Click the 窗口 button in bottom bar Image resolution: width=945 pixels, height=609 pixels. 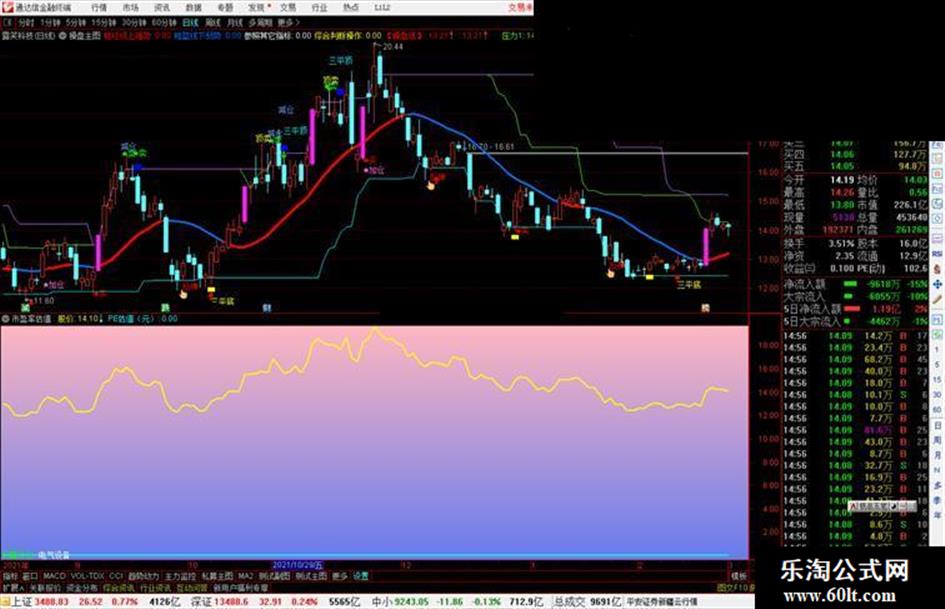tap(30, 576)
